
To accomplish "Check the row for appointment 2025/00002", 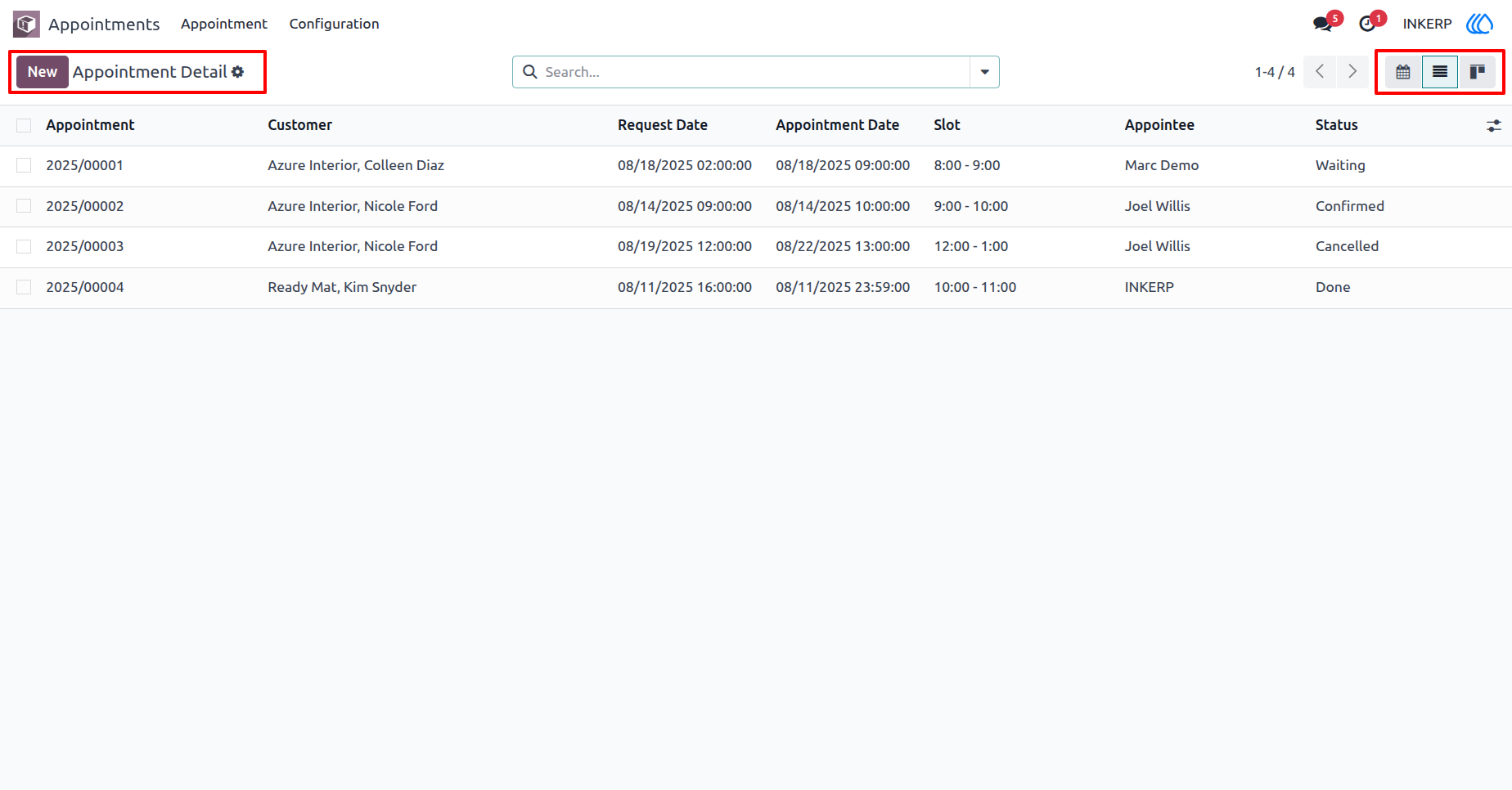I will (x=24, y=206).
